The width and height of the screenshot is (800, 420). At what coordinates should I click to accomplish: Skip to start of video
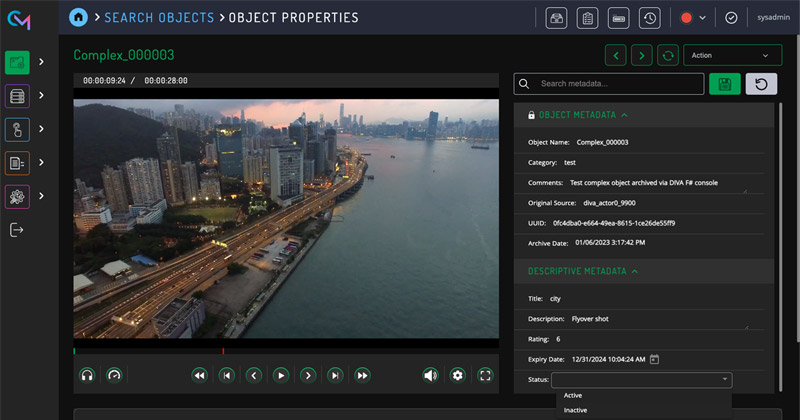click(x=227, y=376)
